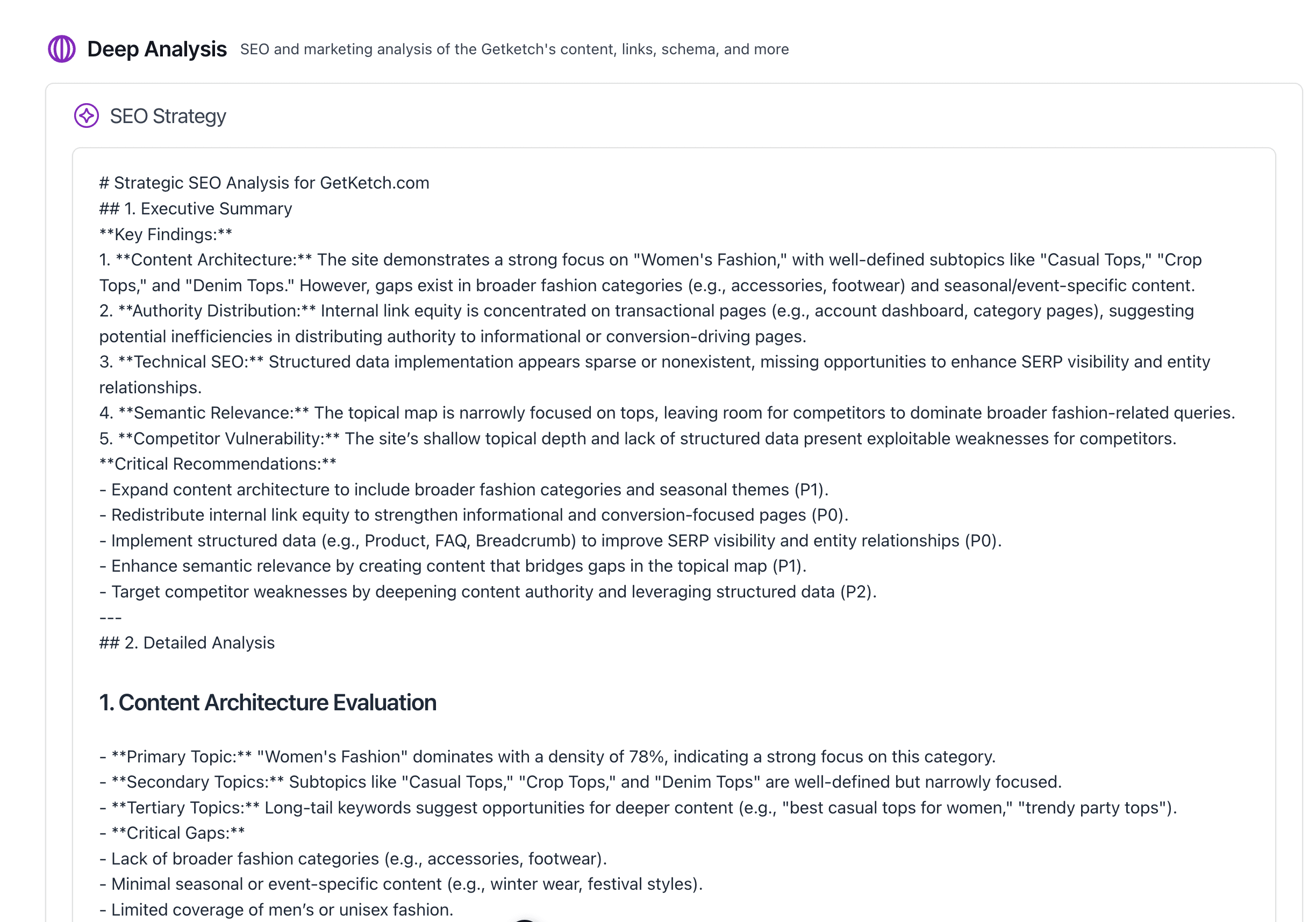Collapse the Content Architecture Evaluation section

(267, 702)
